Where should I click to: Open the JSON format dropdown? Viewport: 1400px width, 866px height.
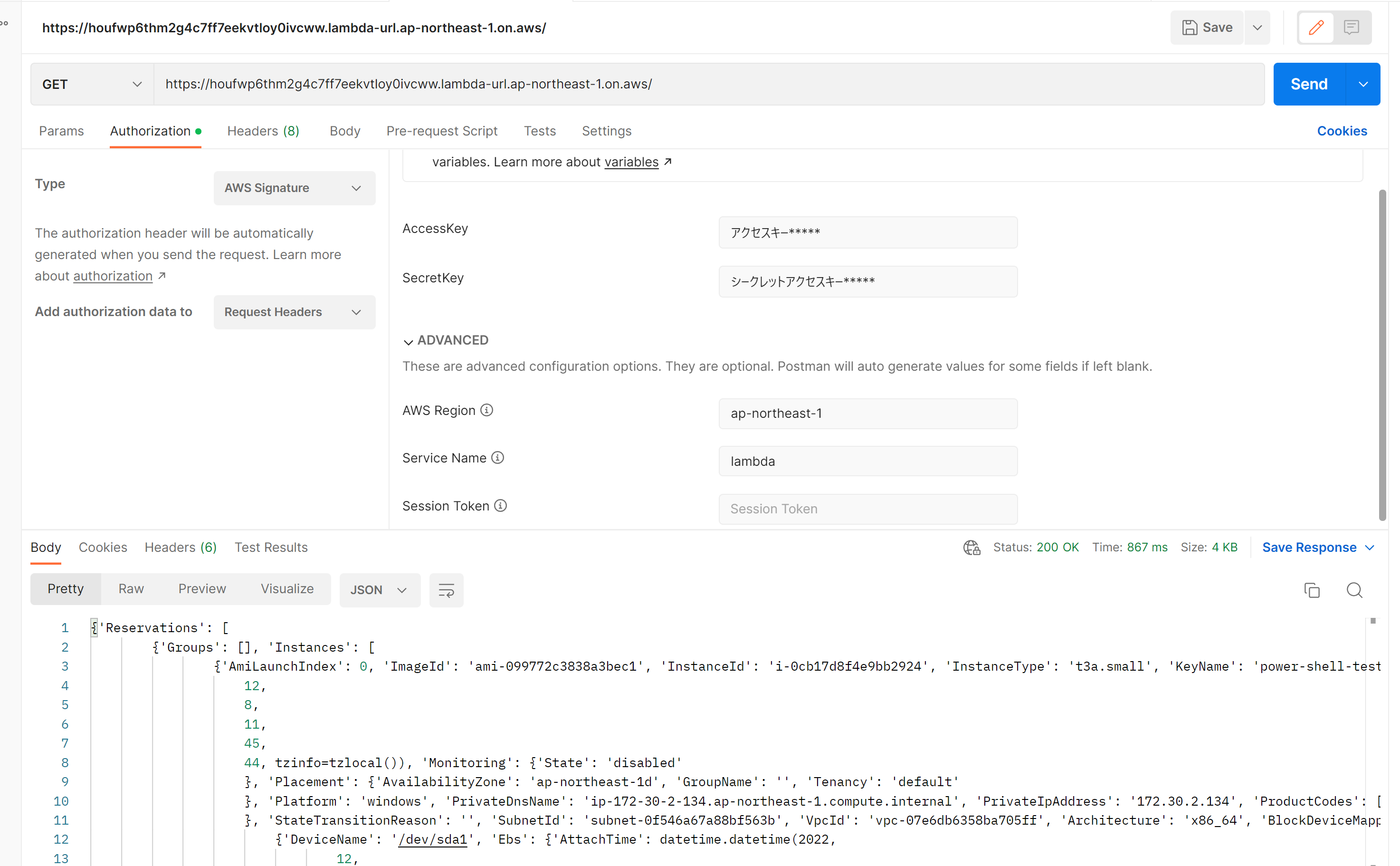(379, 590)
